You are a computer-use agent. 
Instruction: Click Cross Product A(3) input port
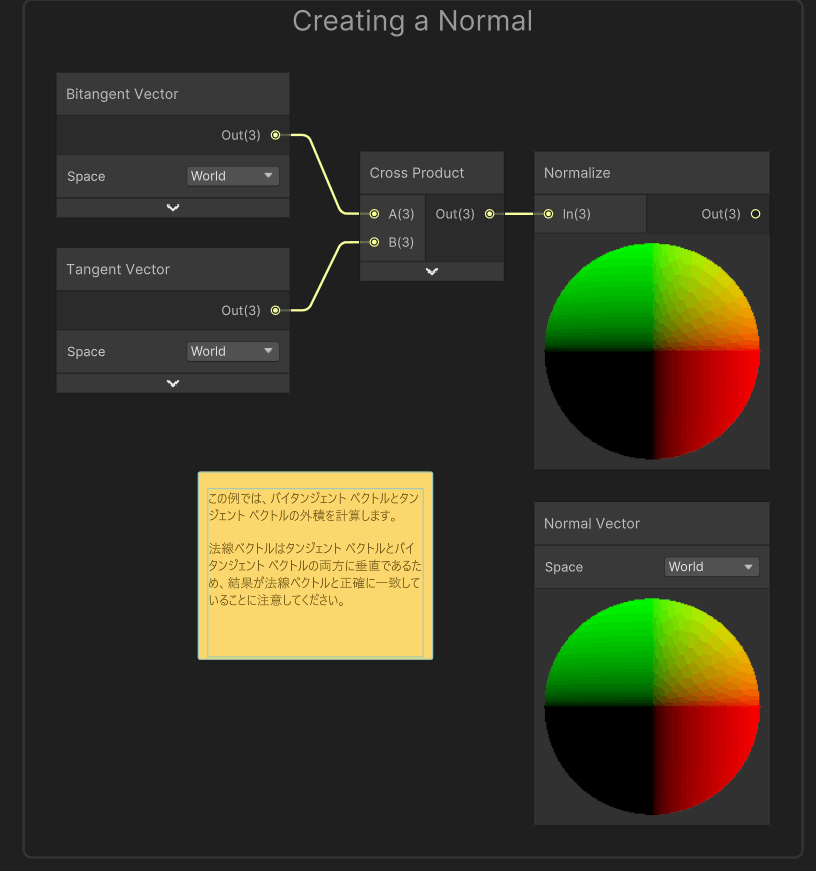(374, 214)
